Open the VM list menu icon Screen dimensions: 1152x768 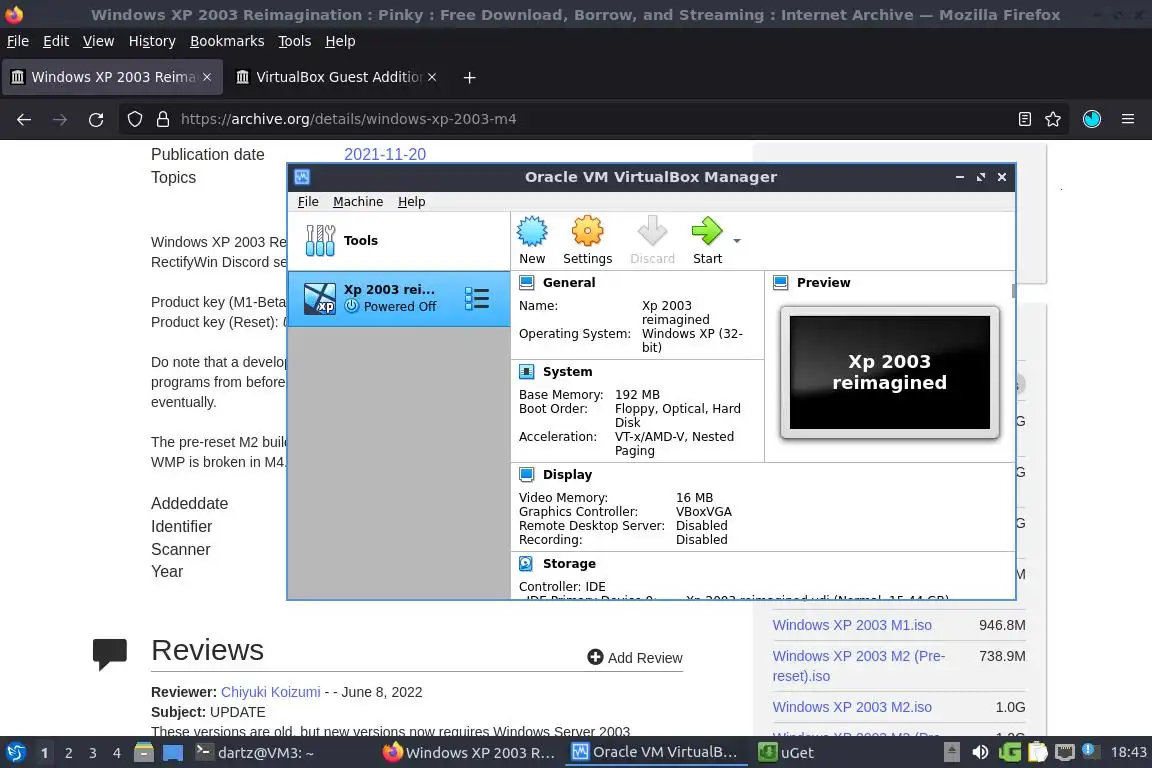(477, 298)
